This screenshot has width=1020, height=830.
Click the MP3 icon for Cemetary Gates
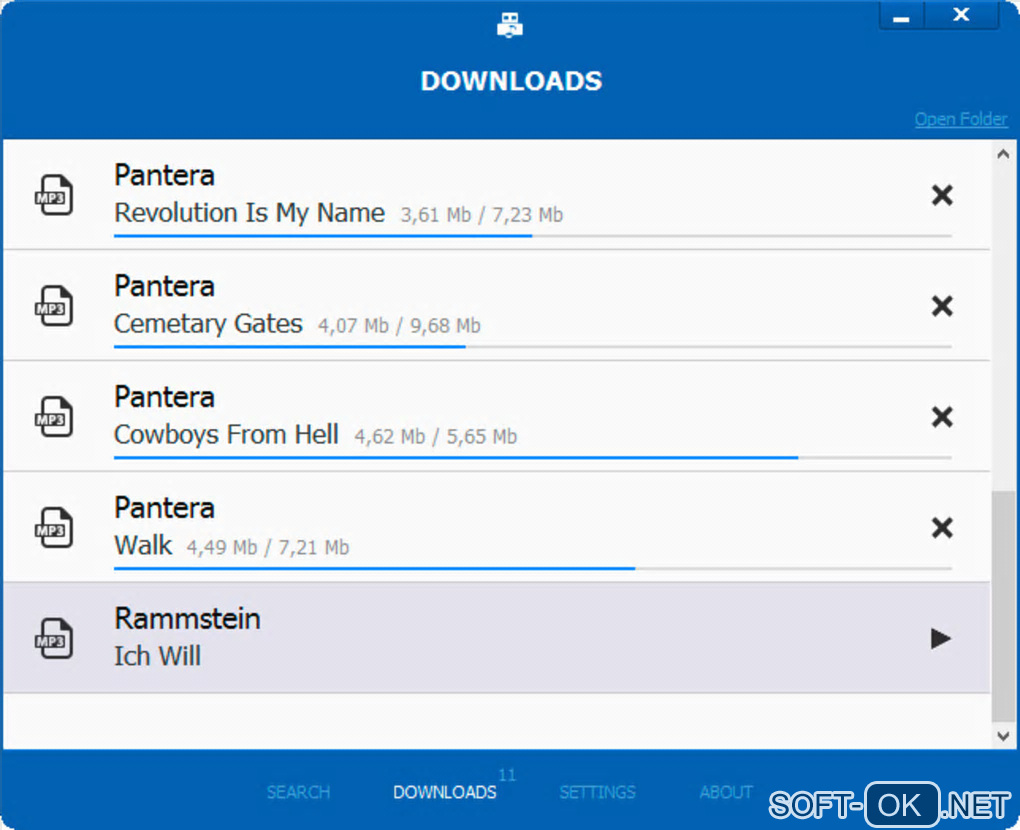53,306
